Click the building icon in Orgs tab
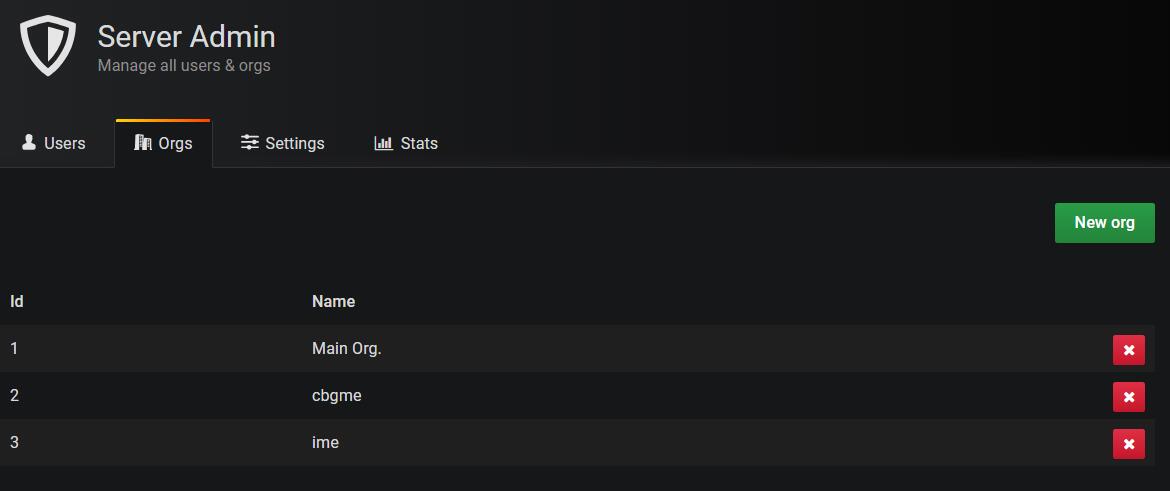The image size is (1170, 491). 143,143
